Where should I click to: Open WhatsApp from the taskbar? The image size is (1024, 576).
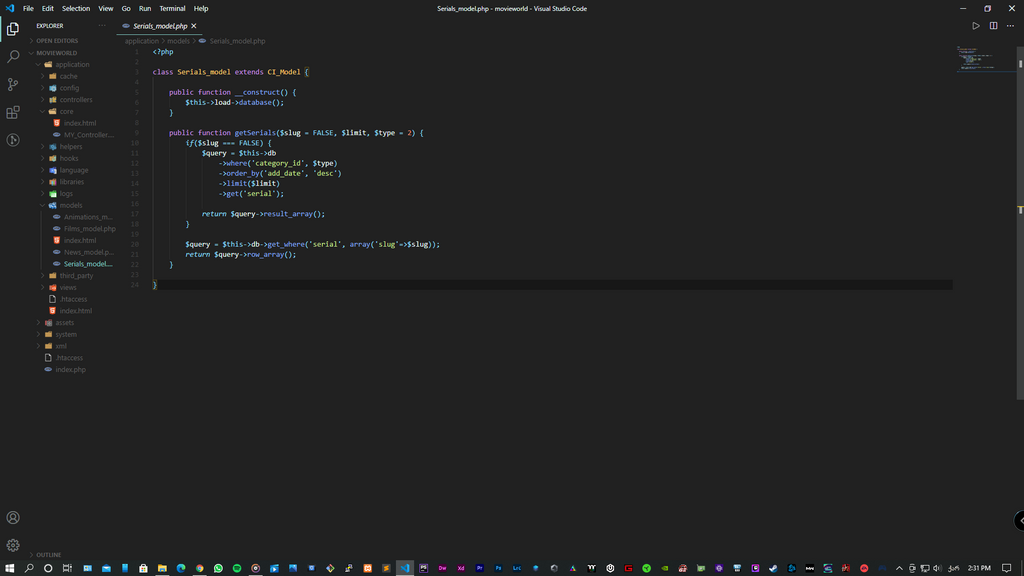click(218, 568)
